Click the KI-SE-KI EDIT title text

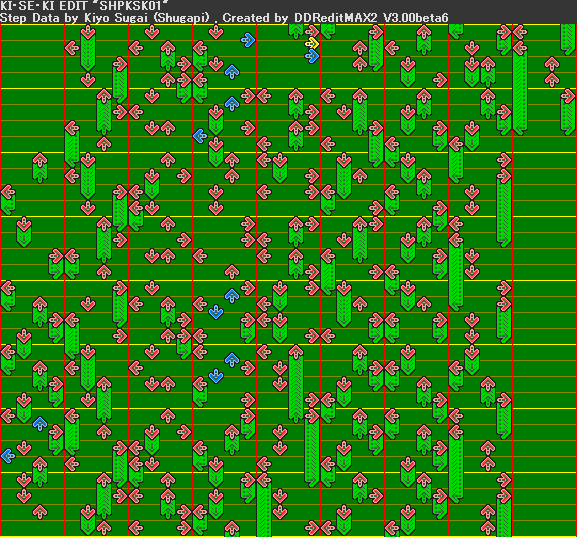[43, 6]
